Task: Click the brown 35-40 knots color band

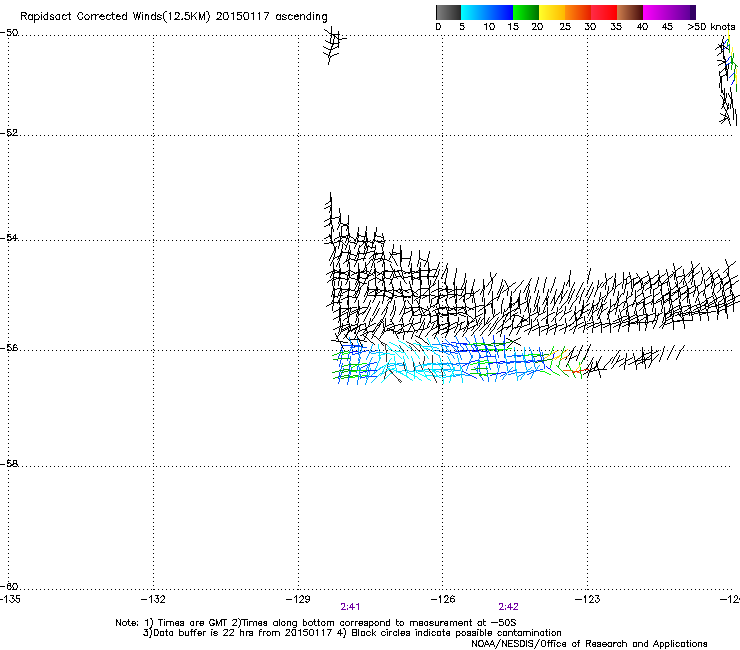Action: [x=630, y=12]
